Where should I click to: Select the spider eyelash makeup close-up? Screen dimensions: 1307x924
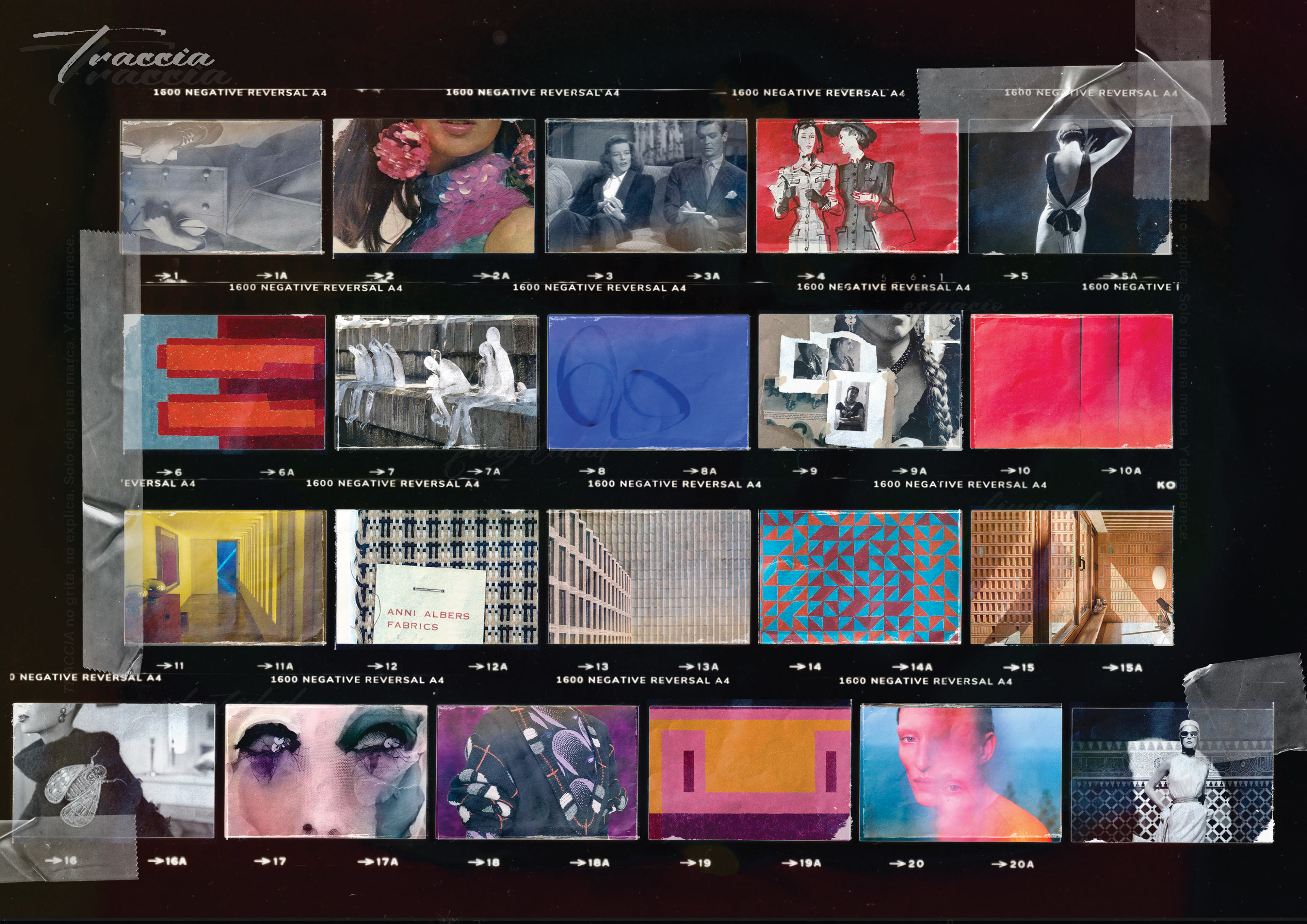(x=326, y=772)
